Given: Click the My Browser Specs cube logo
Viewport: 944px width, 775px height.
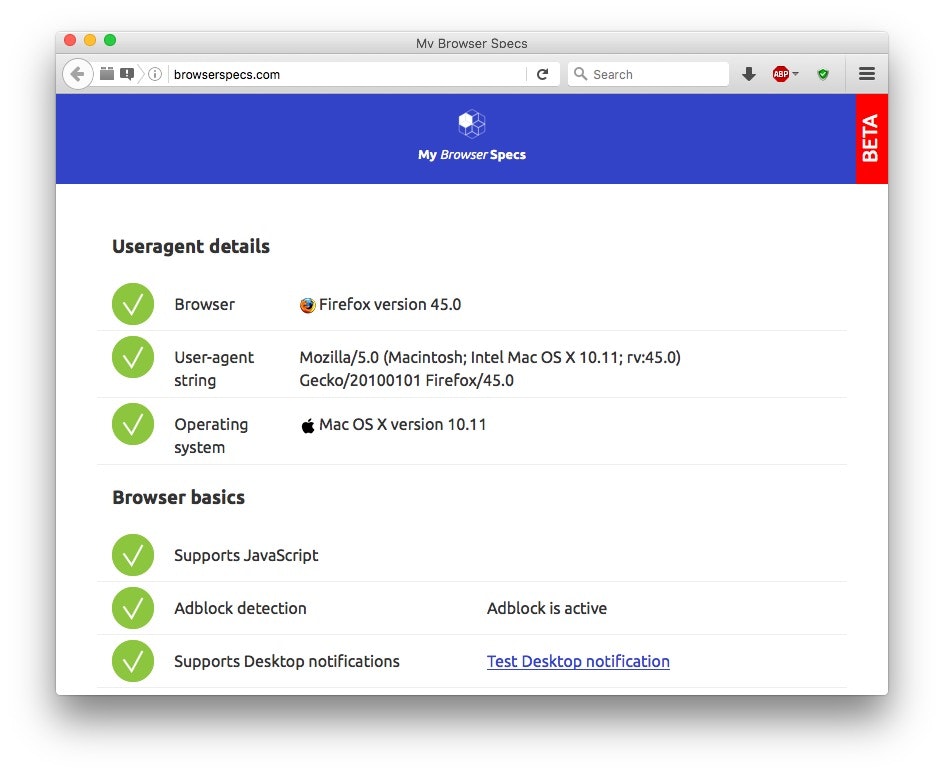Looking at the screenshot, I should tap(471, 122).
